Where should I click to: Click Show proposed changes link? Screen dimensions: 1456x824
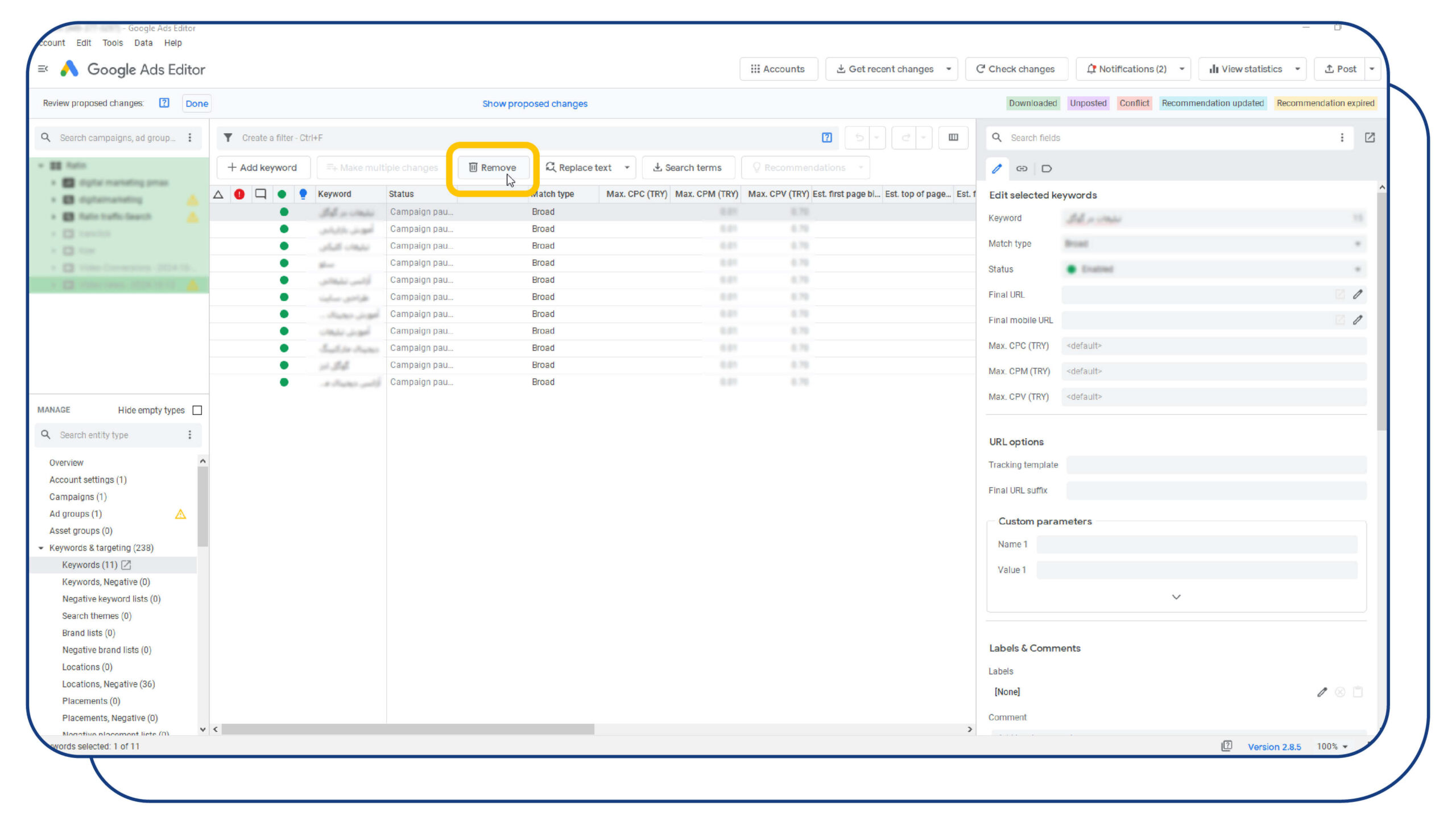[535, 104]
